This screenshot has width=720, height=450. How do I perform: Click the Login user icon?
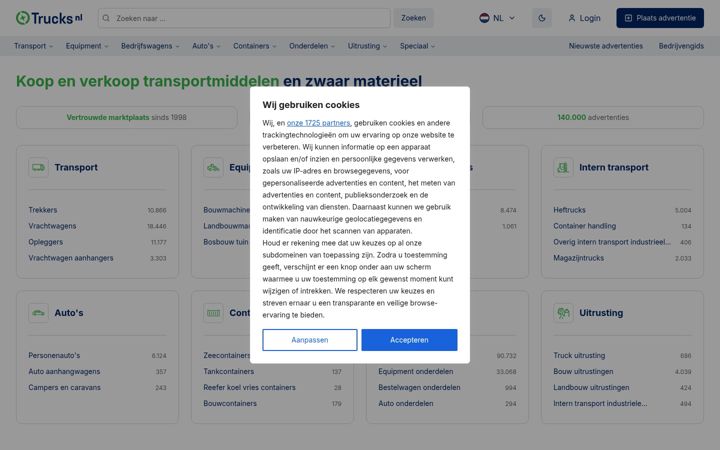tap(572, 18)
